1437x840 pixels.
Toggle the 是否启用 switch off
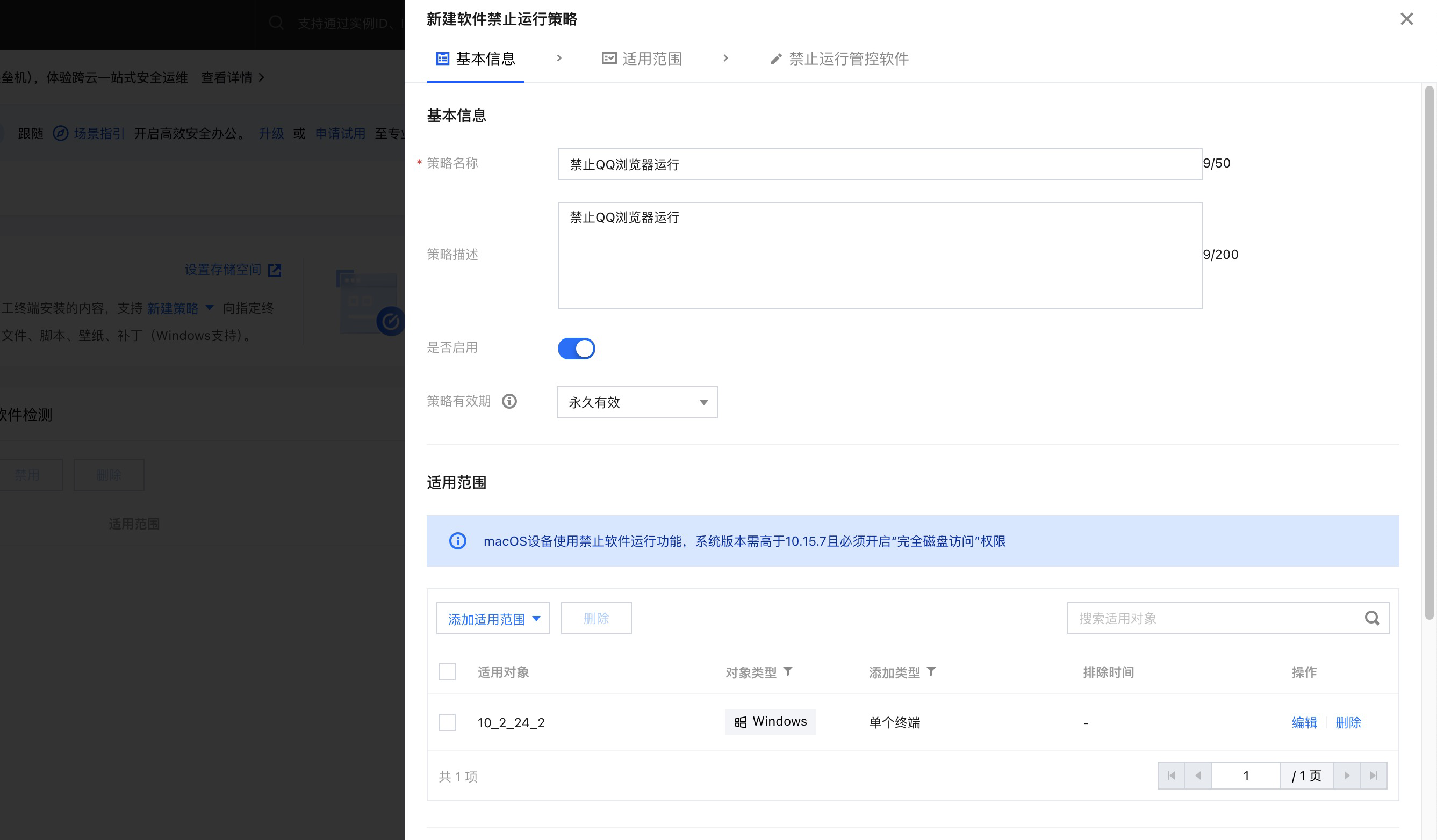pyautogui.click(x=576, y=348)
